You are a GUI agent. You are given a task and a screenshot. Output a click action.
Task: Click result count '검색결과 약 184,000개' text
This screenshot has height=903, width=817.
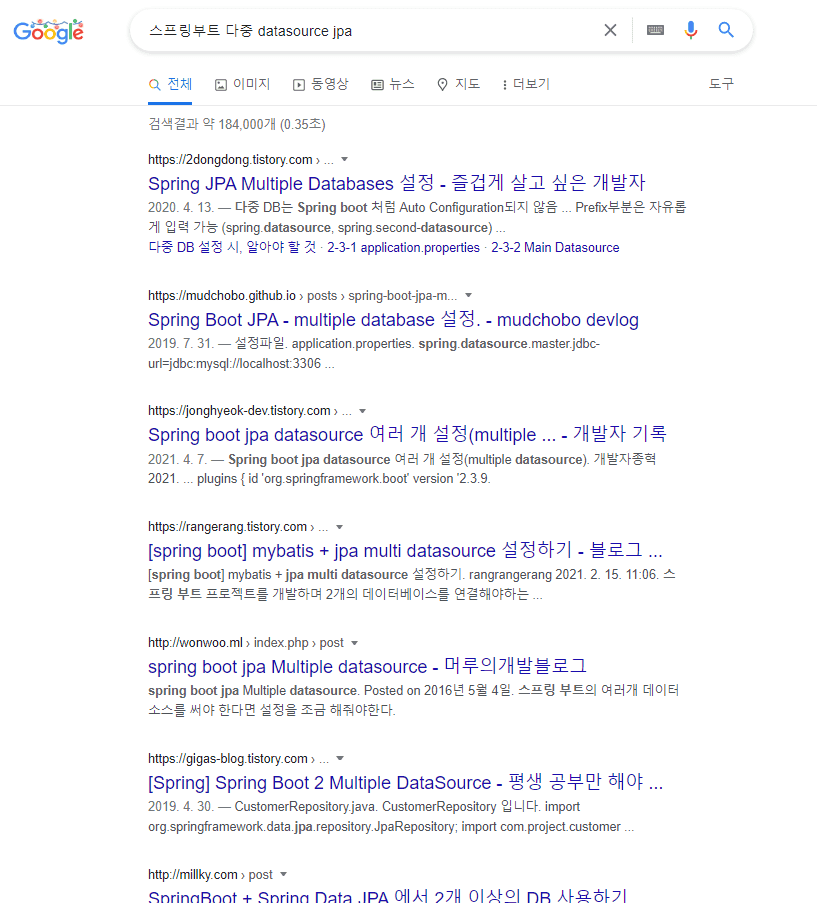[x=237, y=124]
